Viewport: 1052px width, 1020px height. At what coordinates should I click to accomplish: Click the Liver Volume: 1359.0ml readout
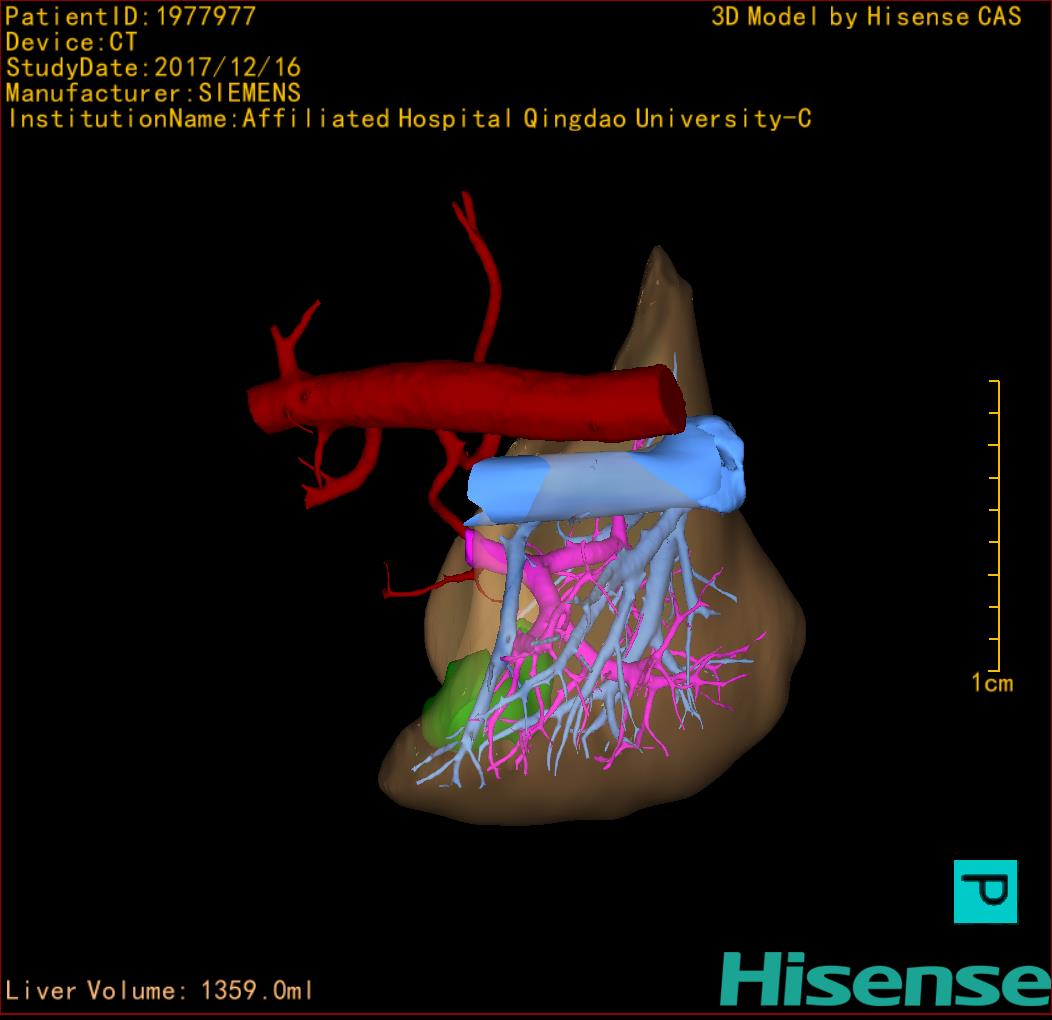(158, 990)
